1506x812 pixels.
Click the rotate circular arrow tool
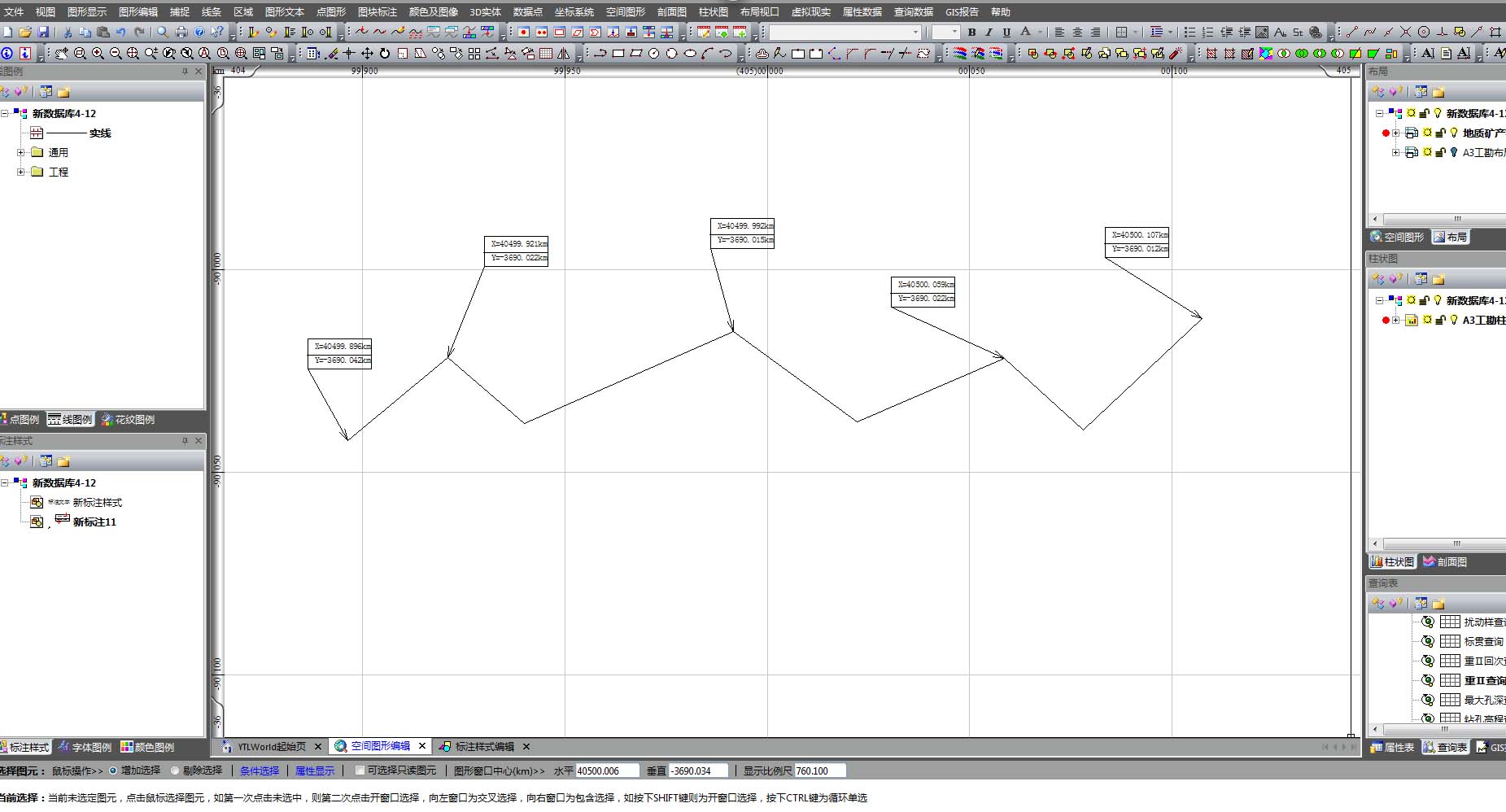[385, 53]
